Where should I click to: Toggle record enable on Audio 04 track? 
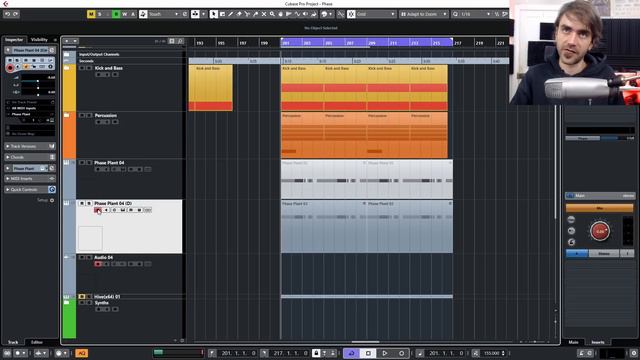(98, 264)
